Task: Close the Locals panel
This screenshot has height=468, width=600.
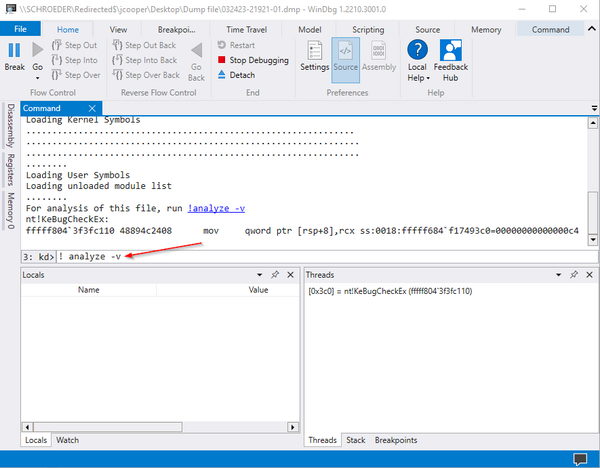Action: coord(290,275)
